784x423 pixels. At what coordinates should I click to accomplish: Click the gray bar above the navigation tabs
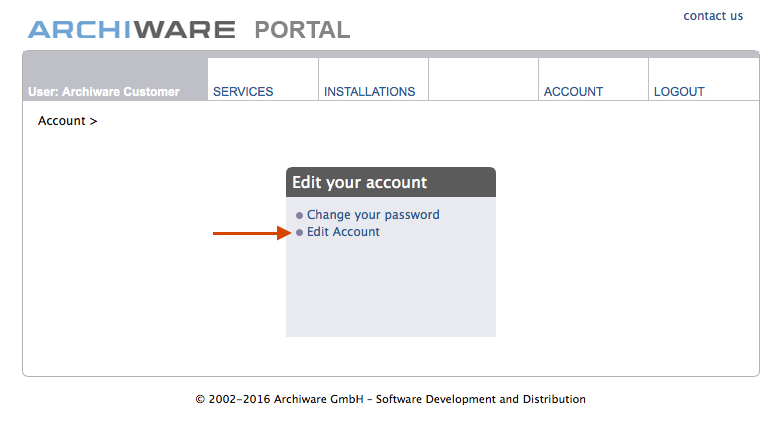[390, 54]
